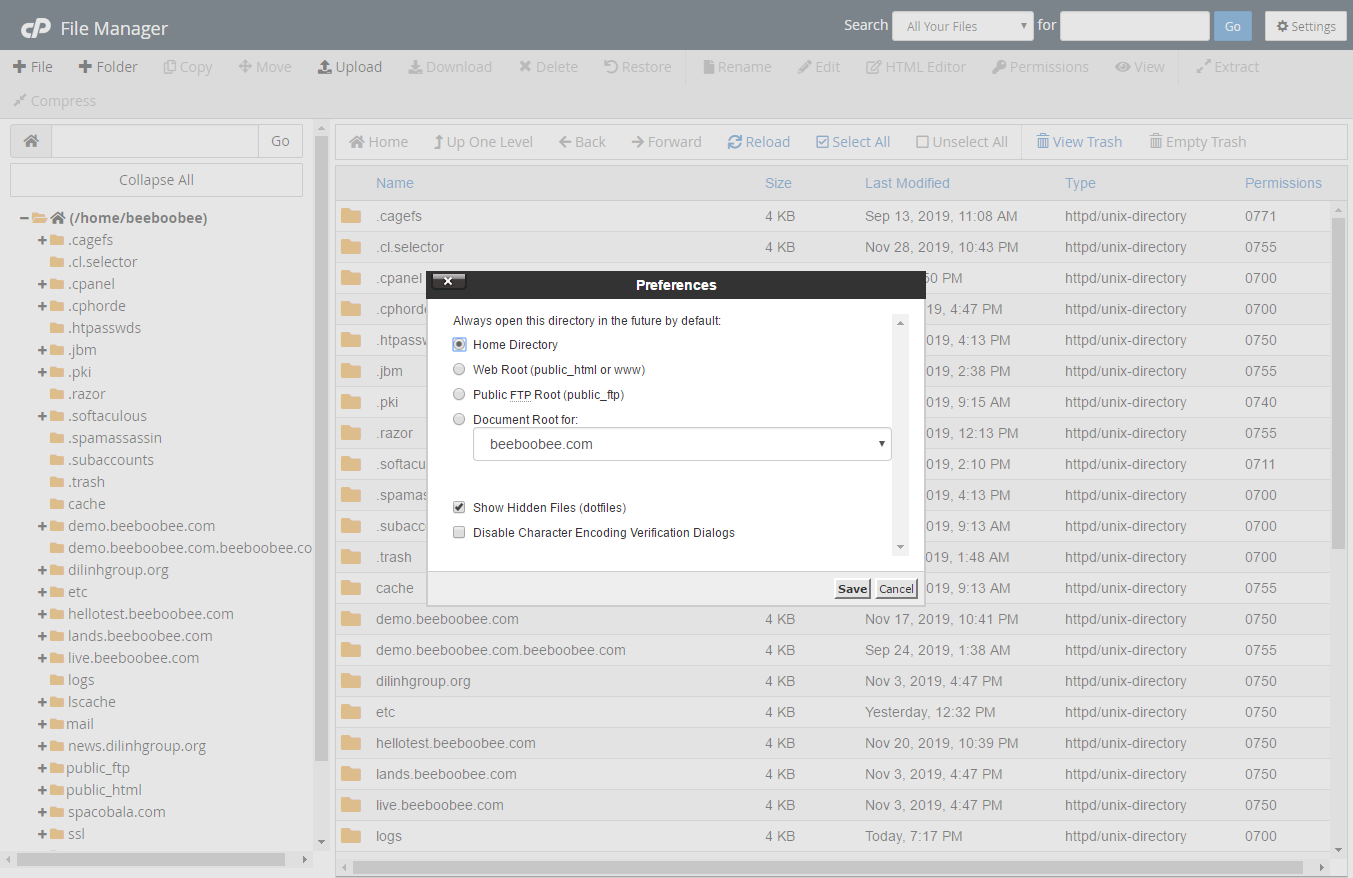Viewport: 1353px width, 878px height.
Task: Select the Home Directory radio option
Action: [x=459, y=344]
